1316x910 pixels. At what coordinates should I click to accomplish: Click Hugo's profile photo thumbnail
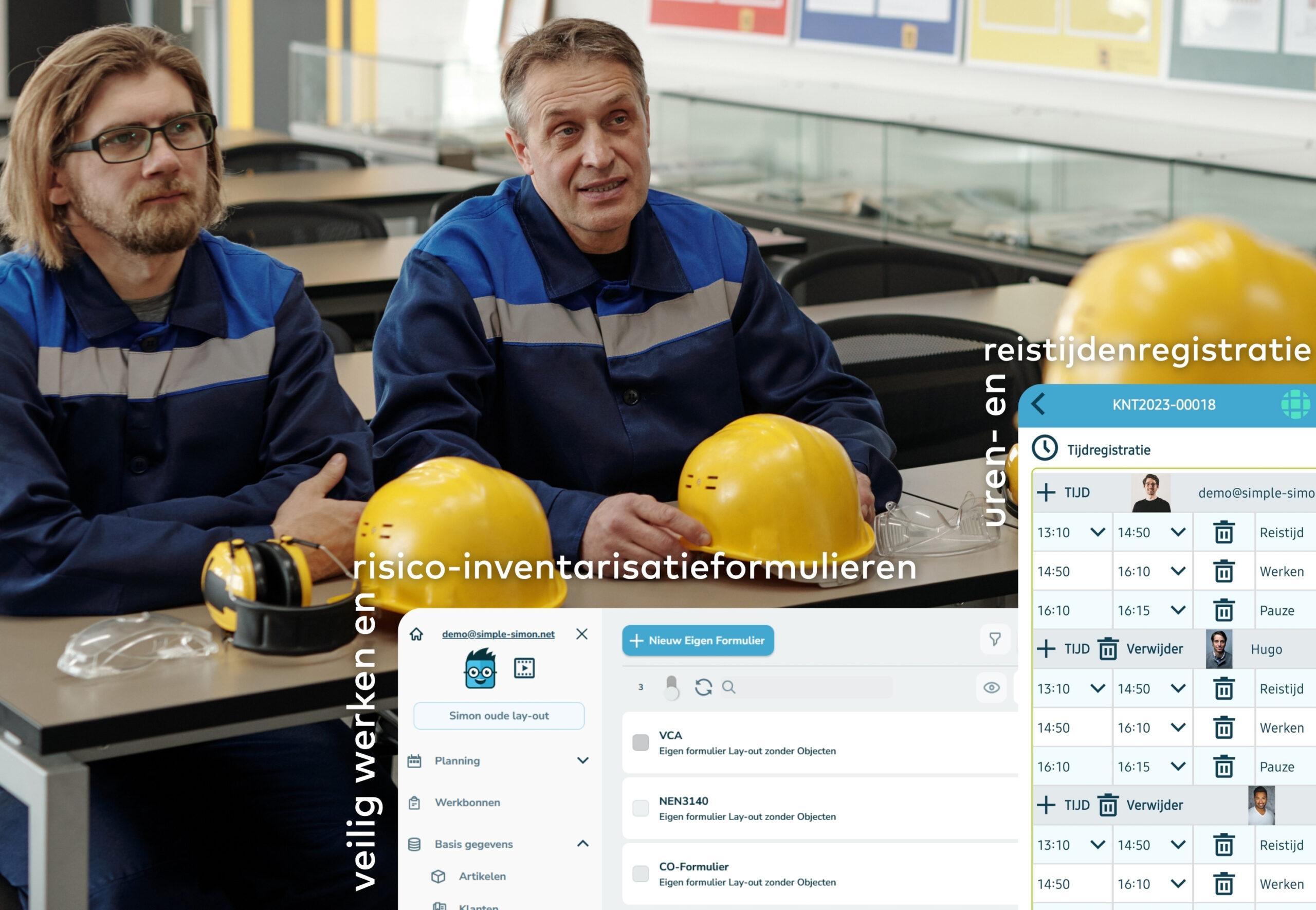[1219, 649]
